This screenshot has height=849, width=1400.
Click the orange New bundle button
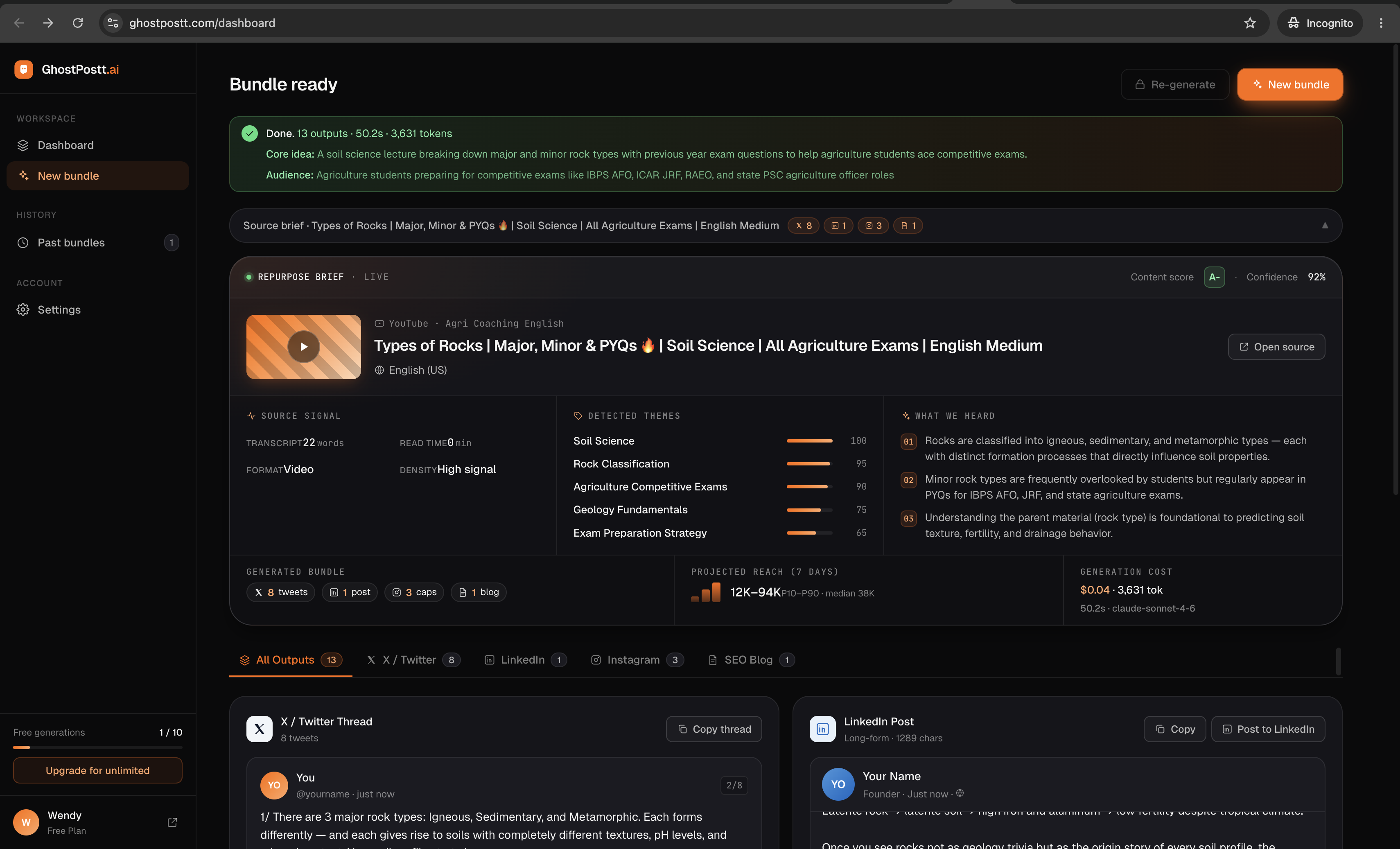(1290, 84)
